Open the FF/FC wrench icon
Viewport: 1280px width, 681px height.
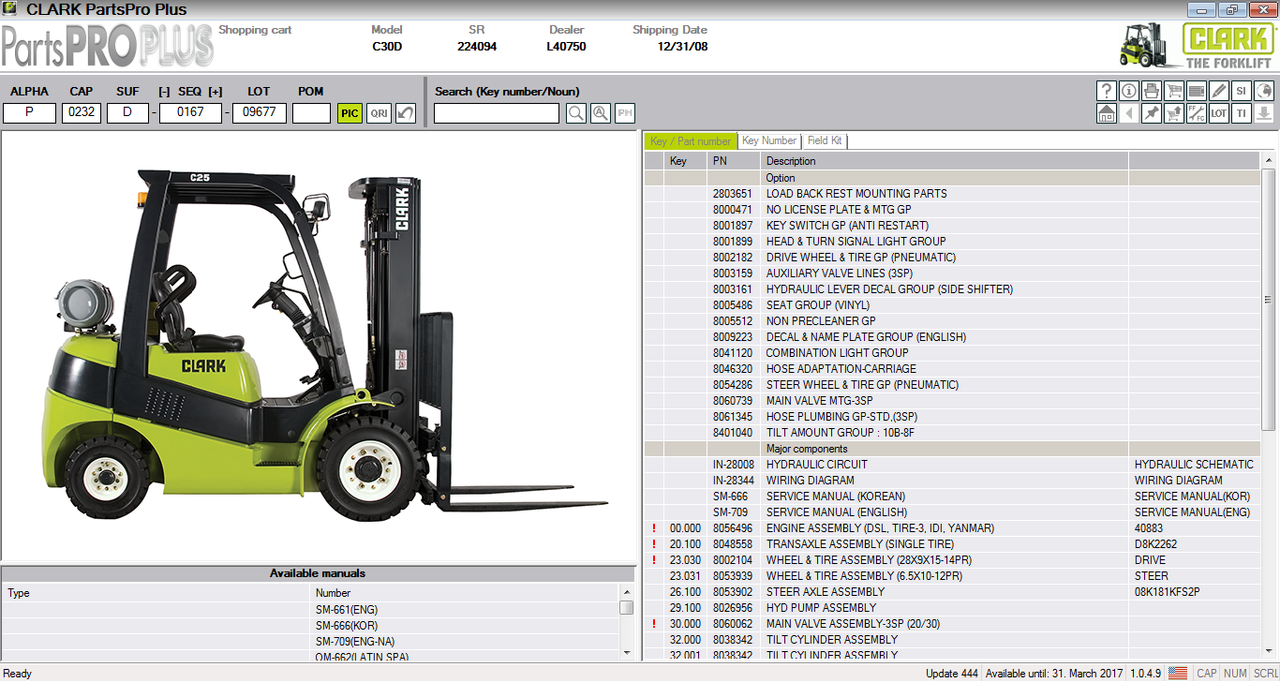pos(1196,114)
